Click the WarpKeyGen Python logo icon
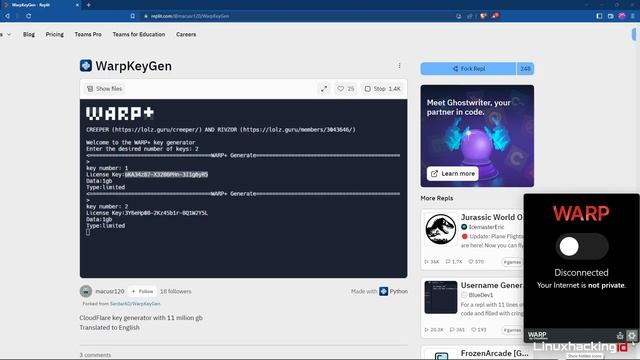This screenshot has width=640, height=360. 86,66
